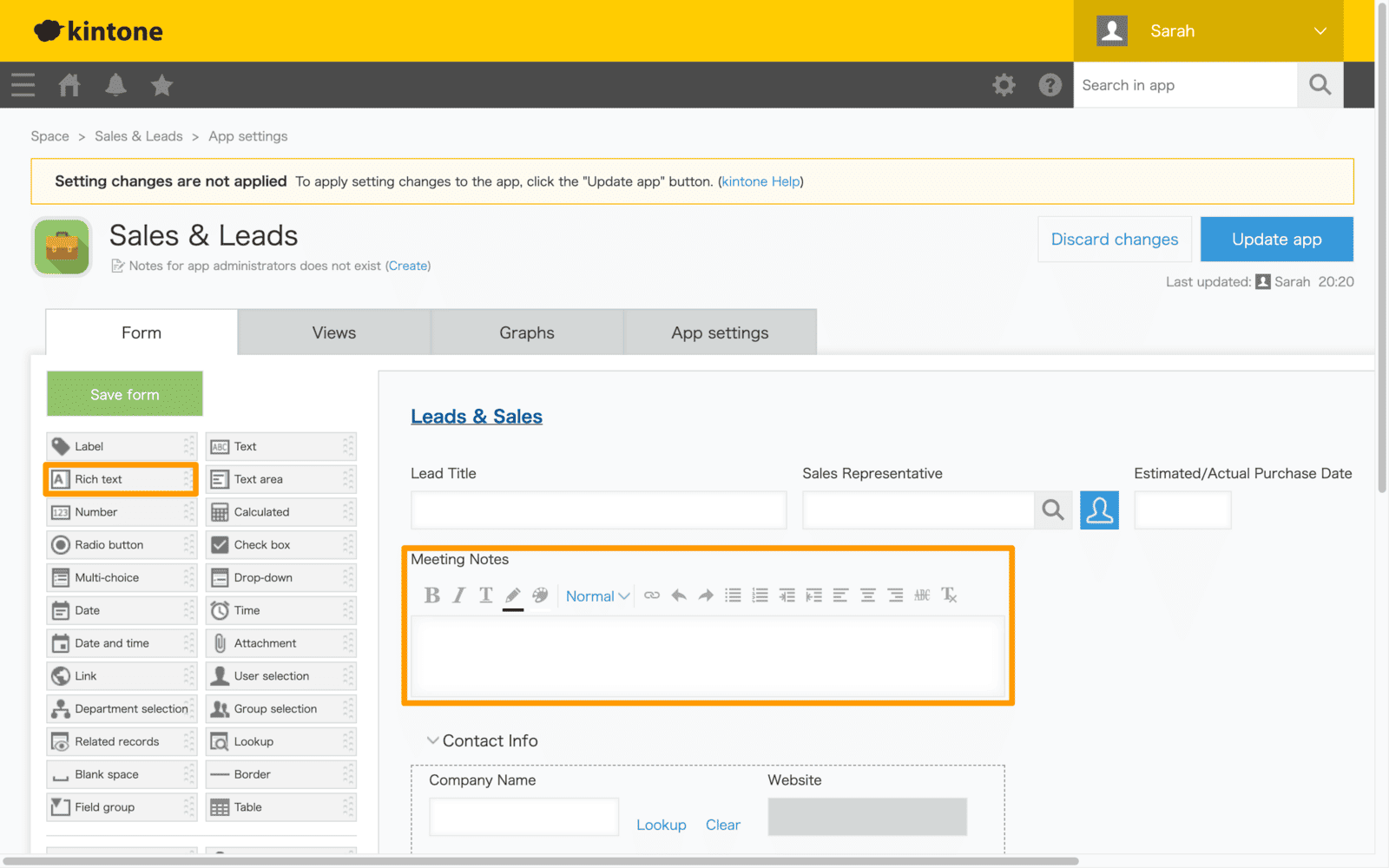Viewport: 1389px width, 868px height.
Task: Click the clear formatting Tx icon
Action: (x=949, y=595)
